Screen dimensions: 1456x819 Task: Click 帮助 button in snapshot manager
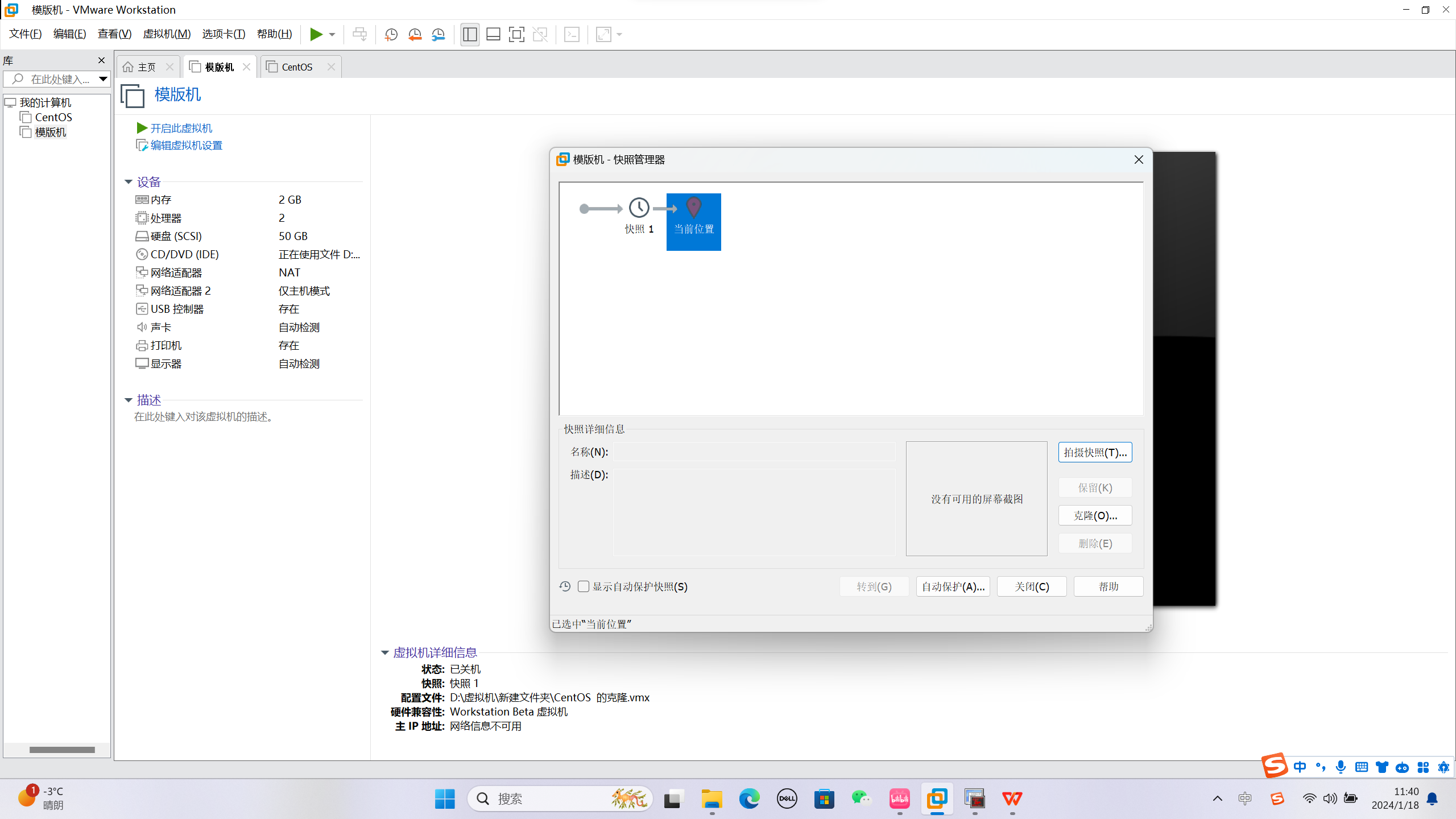coord(1108,586)
